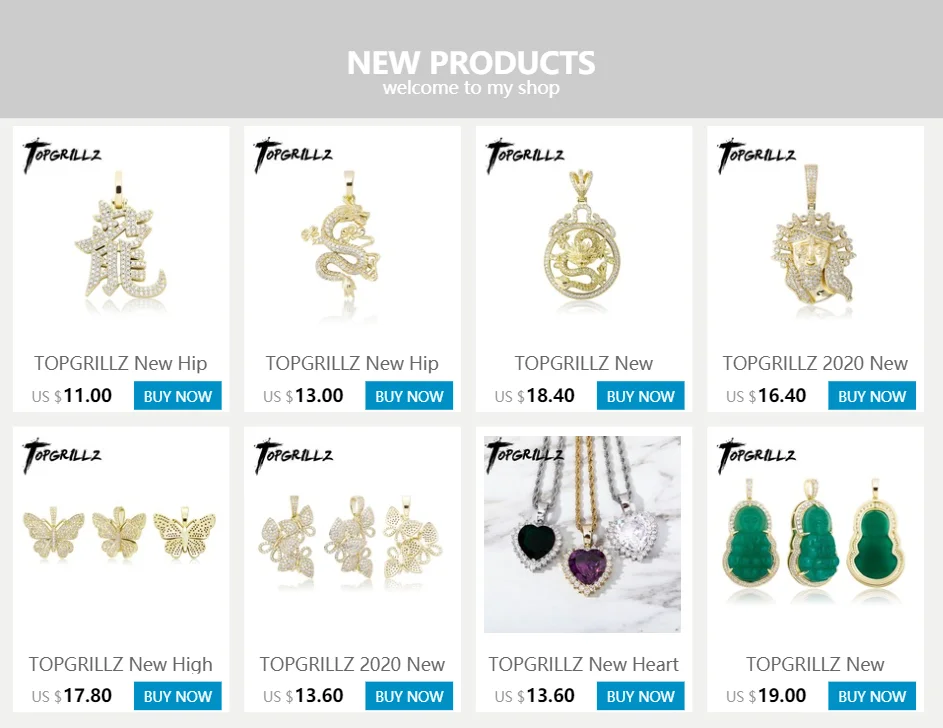Open the TOPGRILLZ New Heart product title
This screenshot has height=728, width=943.
click(x=583, y=664)
